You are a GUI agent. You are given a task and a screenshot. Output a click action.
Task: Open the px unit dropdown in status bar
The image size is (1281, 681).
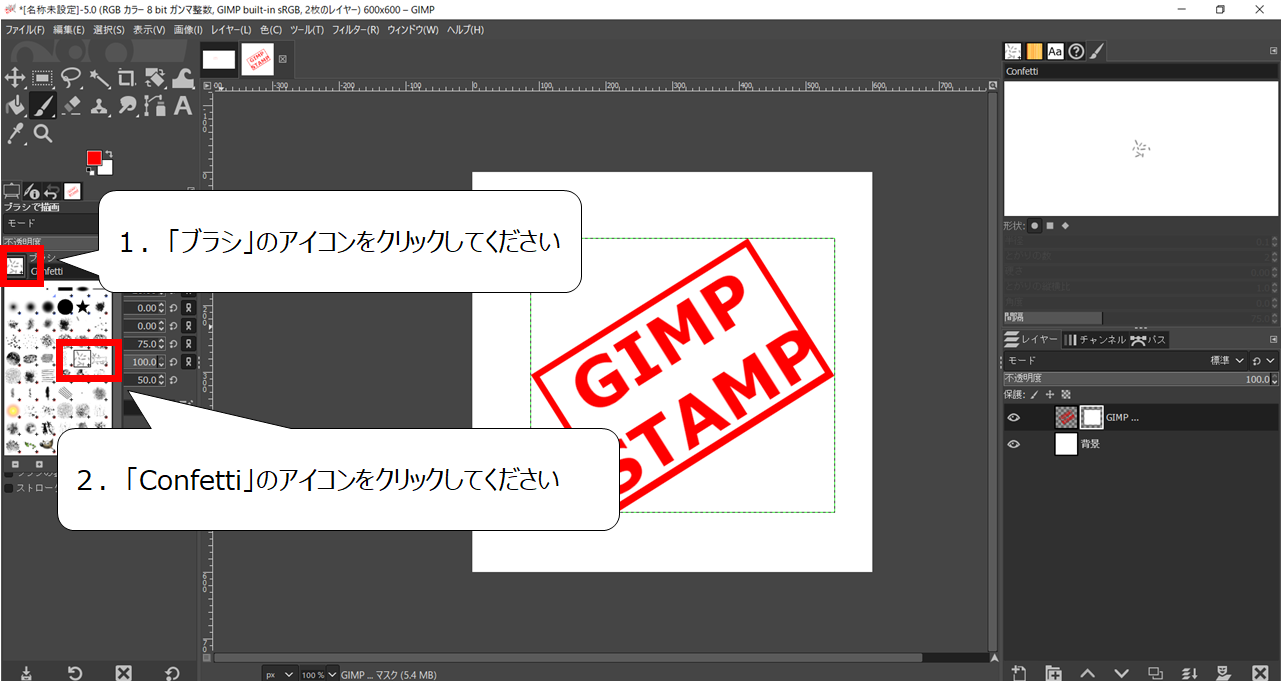(x=279, y=675)
